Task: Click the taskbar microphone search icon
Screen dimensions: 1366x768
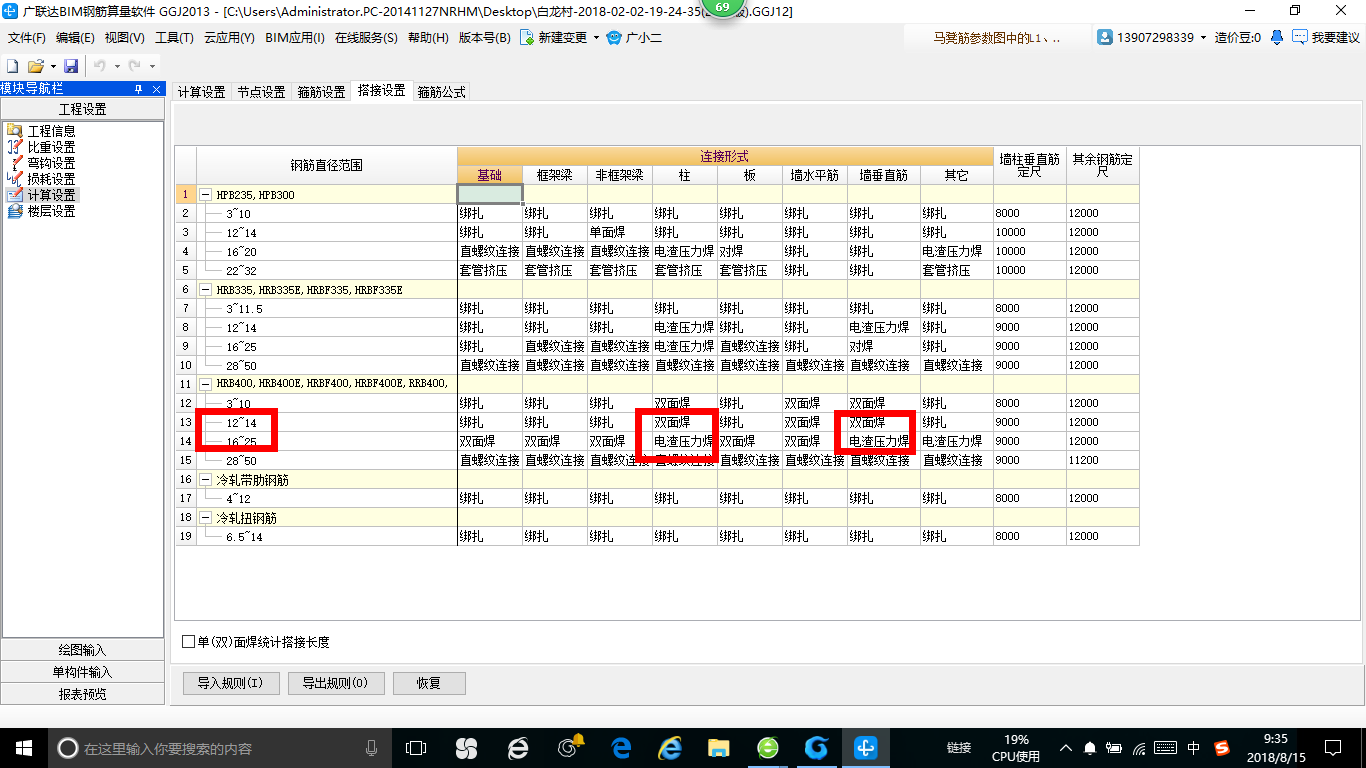Action: (x=372, y=747)
